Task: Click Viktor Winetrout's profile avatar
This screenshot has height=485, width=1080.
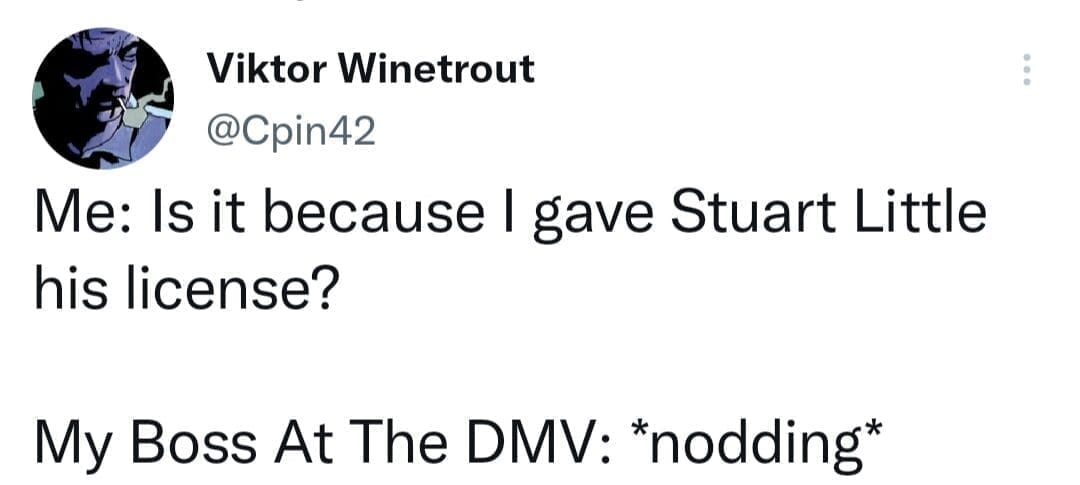Action: click(102, 98)
